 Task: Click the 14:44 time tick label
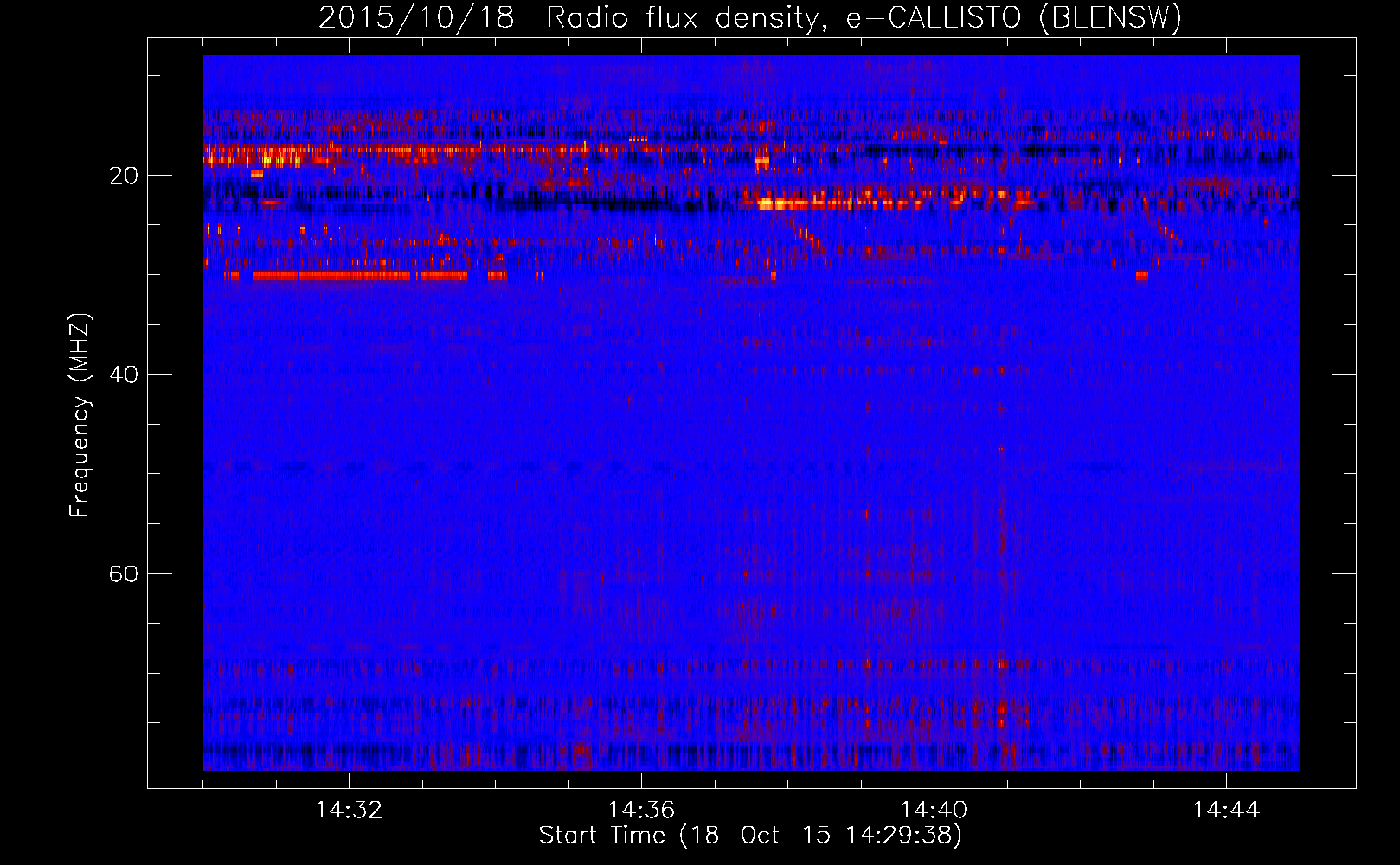pos(1226,811)
